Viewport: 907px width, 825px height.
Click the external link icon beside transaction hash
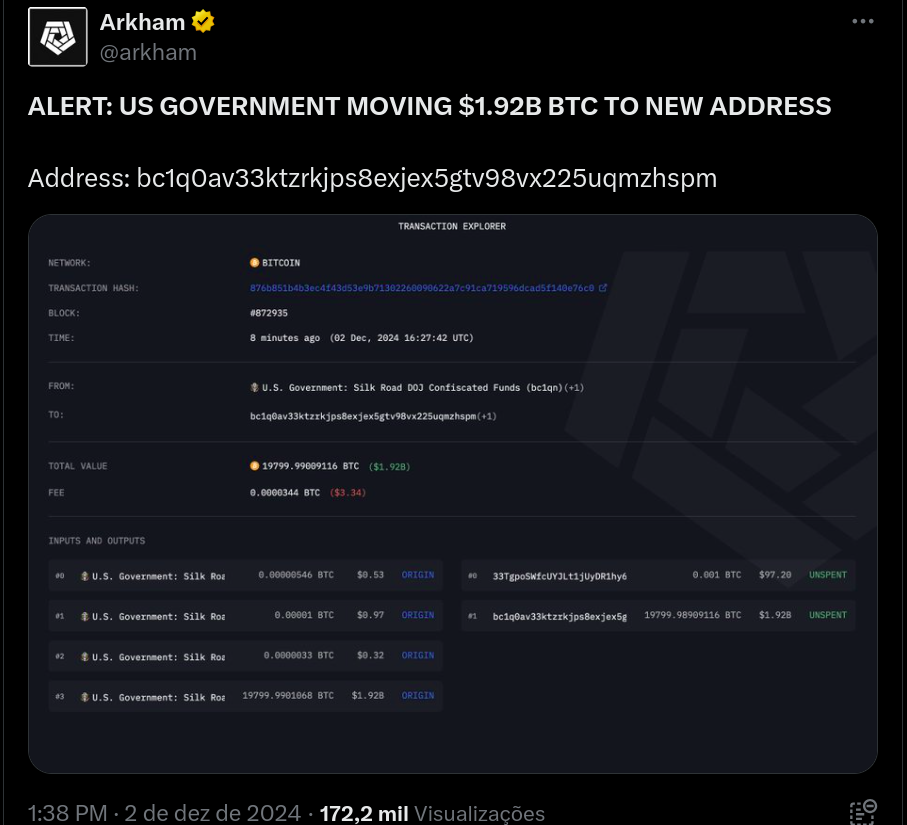603,288
